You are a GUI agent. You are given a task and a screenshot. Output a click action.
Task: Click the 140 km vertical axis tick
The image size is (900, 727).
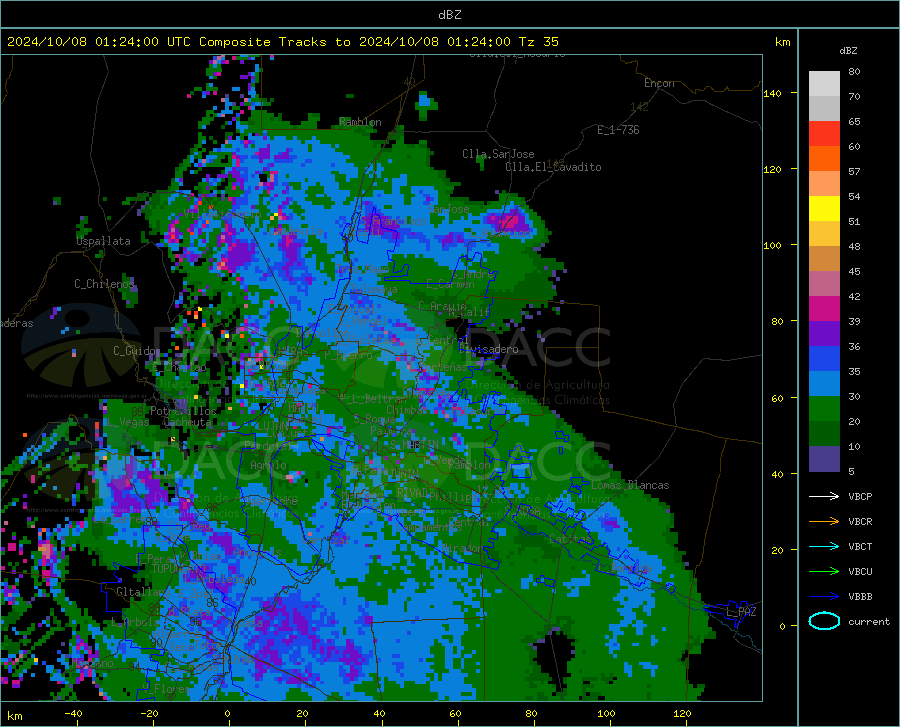pyautogui.click(x=772, y=93)
